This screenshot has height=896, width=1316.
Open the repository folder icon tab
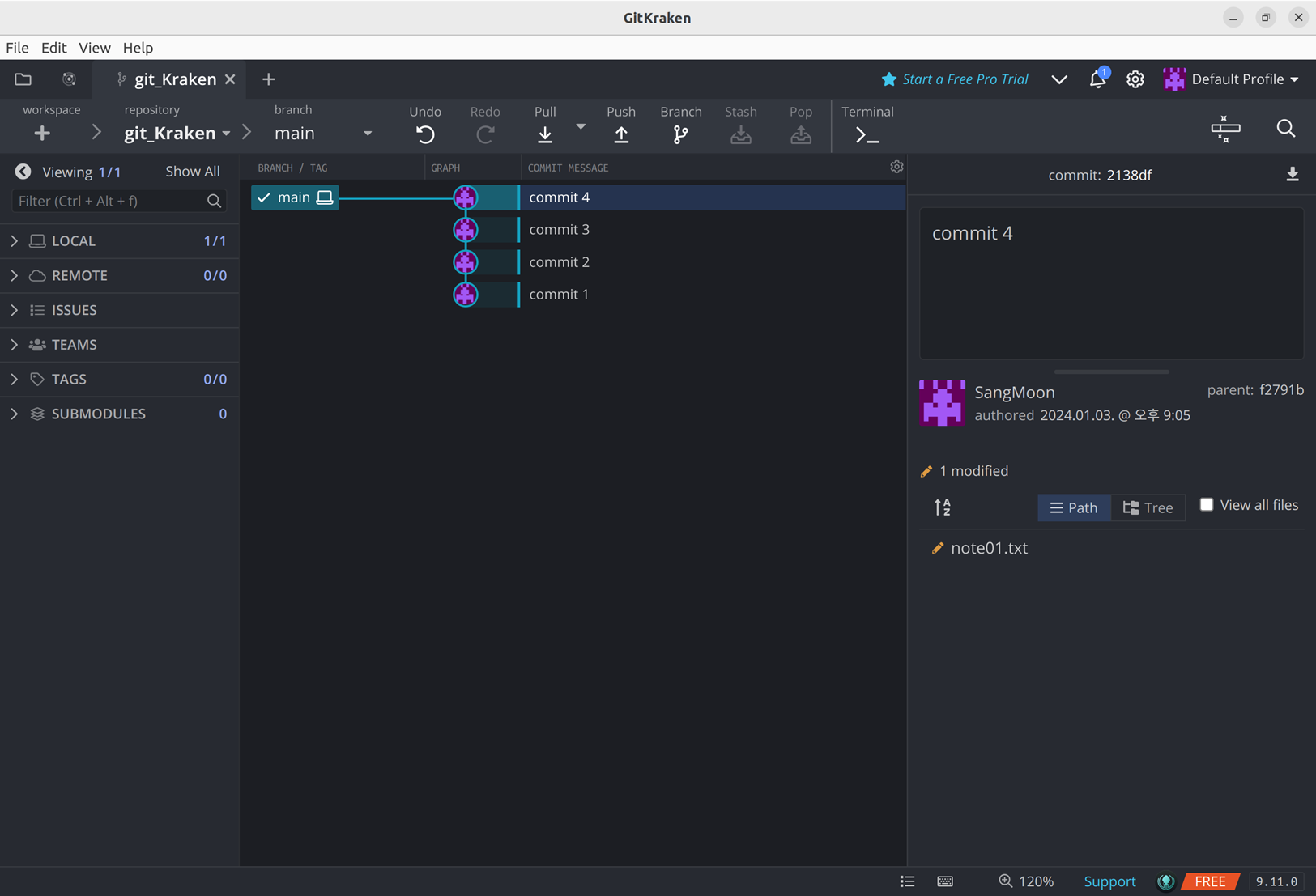pyautogui.click(x=23, y=79)
